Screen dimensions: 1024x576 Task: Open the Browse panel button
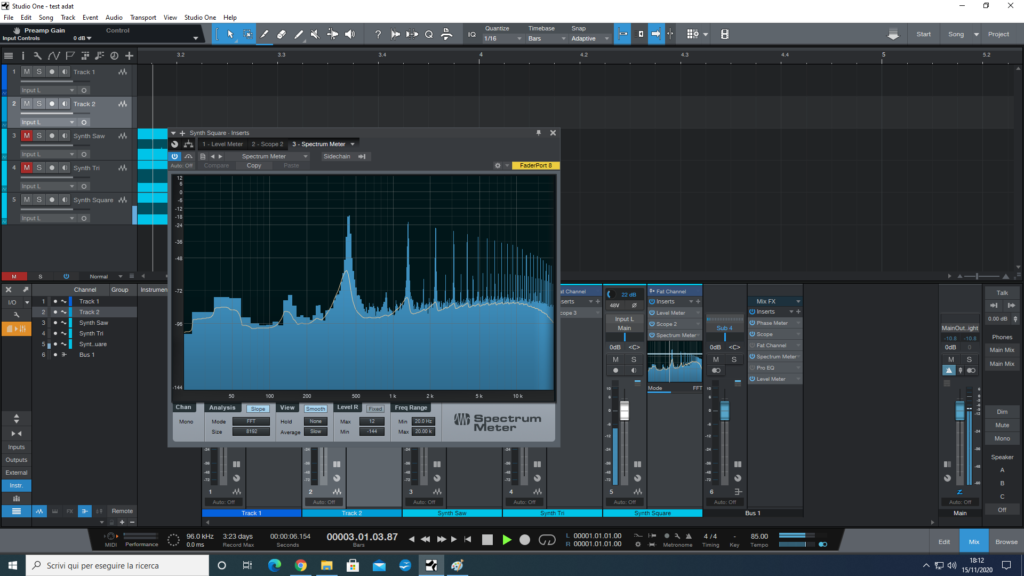pos(1006,541)
